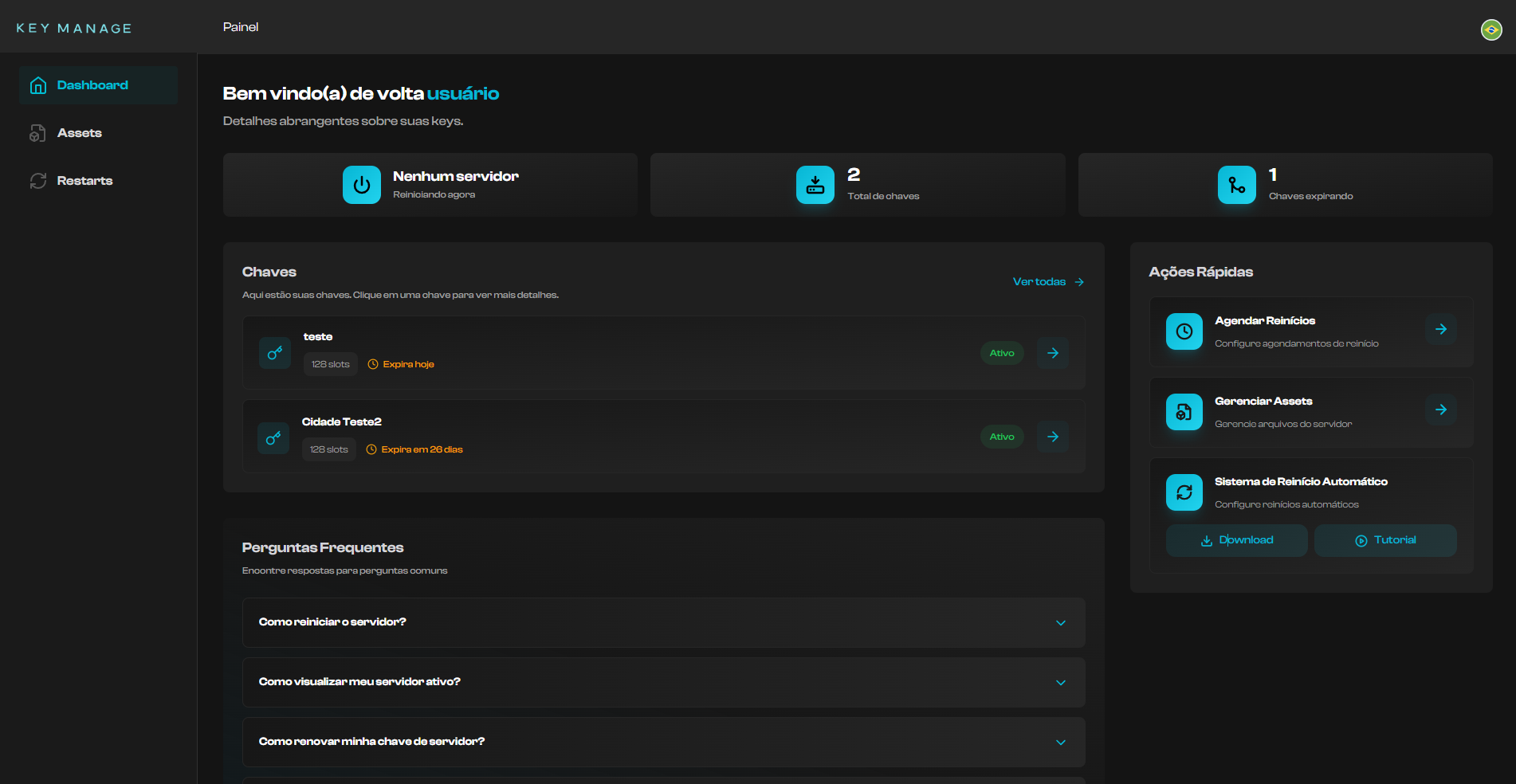Expand 'Como reiniciar o servidor?' question
Viewport: 1516px width, 784px height.
click(664, 622)
